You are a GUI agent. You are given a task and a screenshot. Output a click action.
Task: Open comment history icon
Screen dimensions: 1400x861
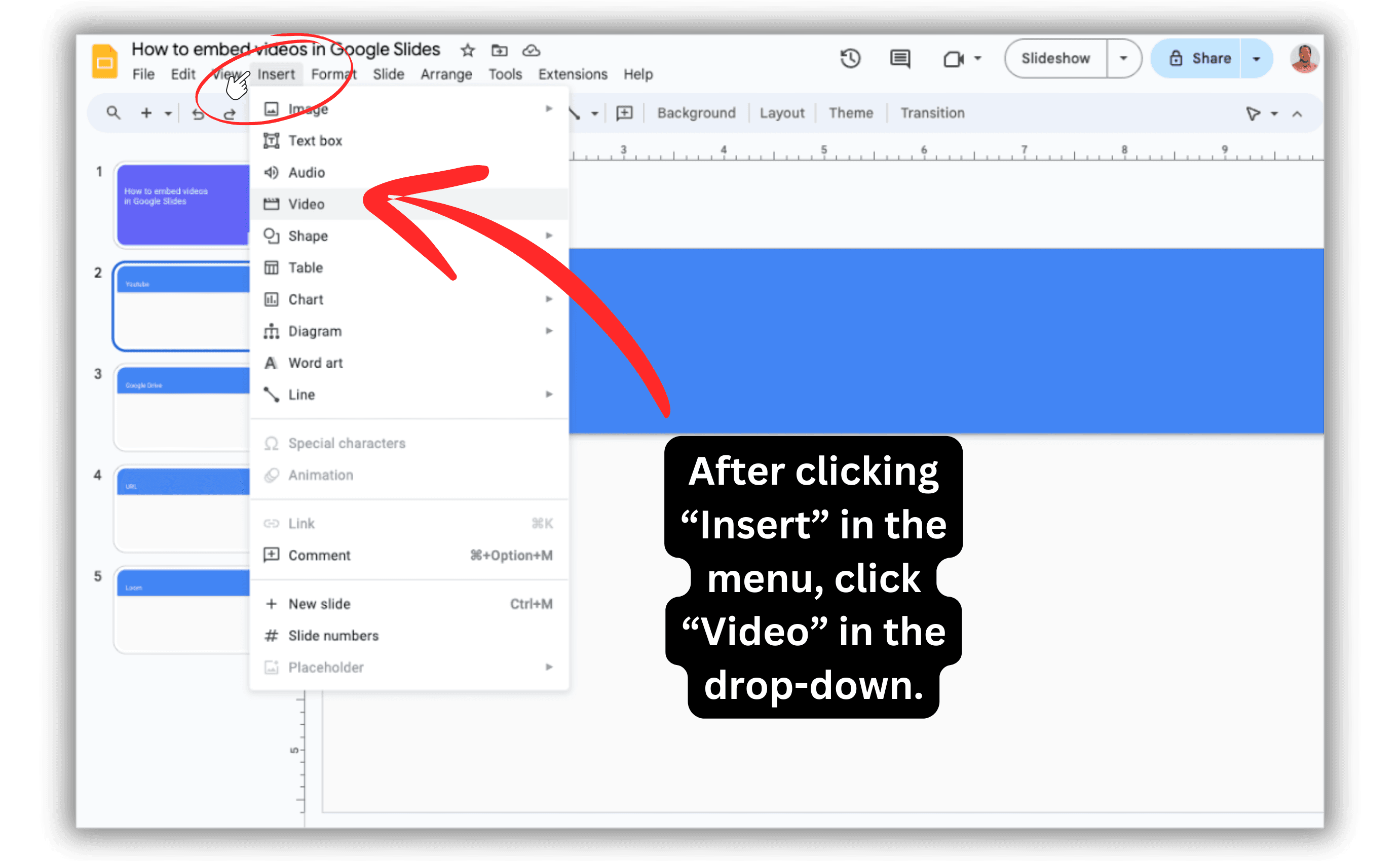900,58
